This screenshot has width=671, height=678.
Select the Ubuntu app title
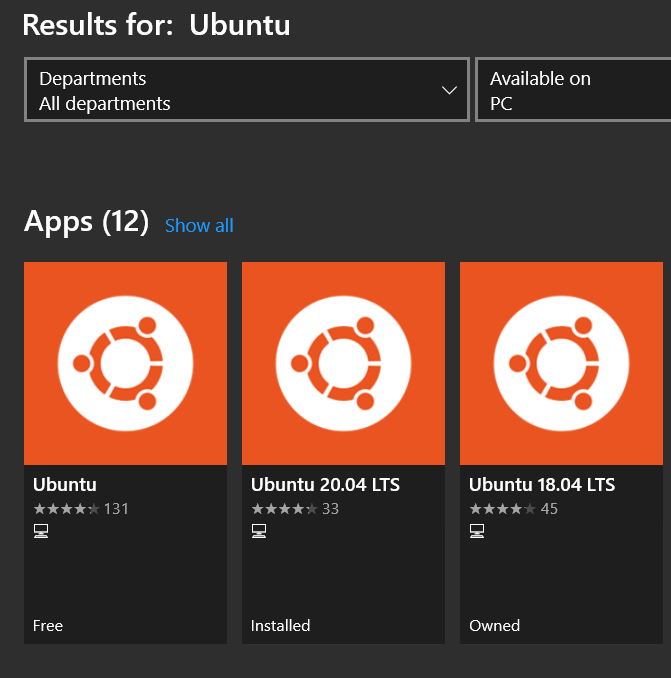pyautogui.click(x=65, y=485)
